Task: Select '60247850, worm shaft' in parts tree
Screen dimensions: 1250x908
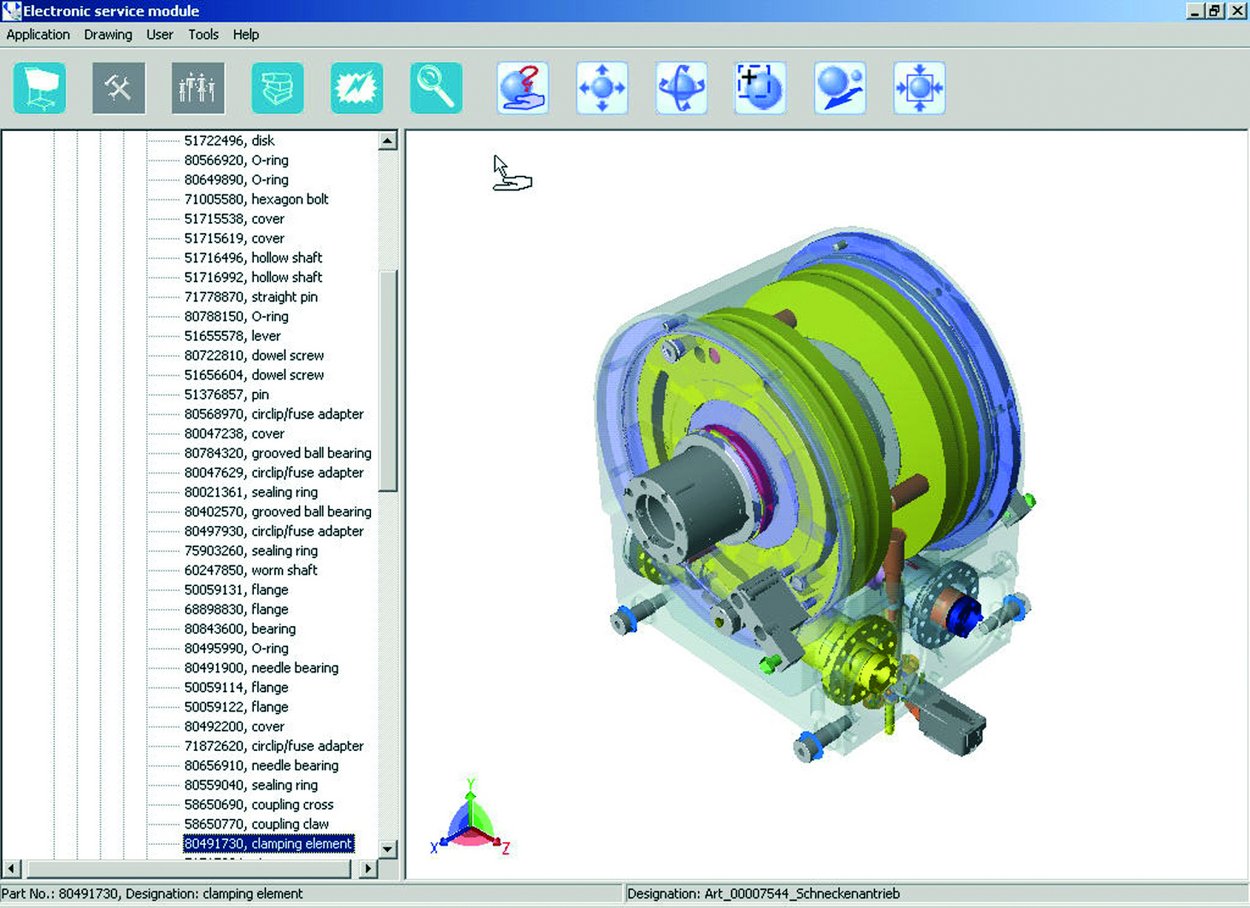Action: 251,570
